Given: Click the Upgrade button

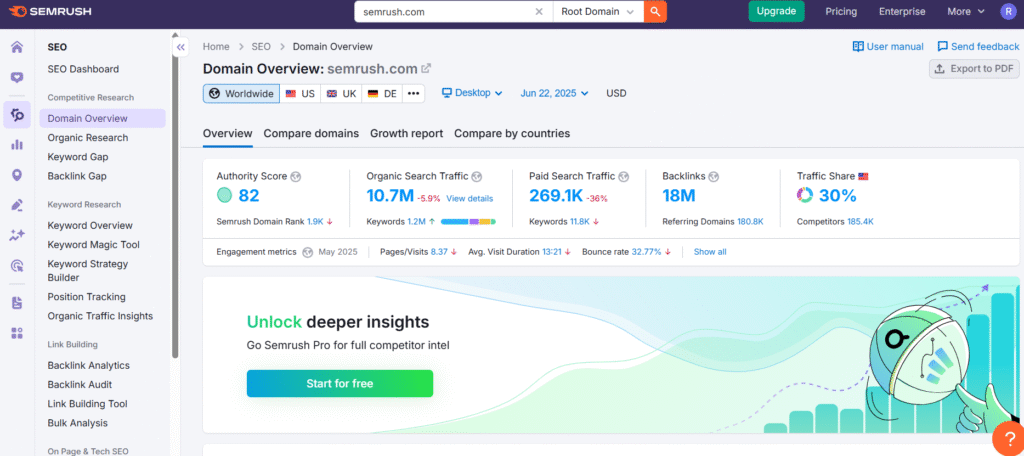Looking at the screenshot, I should pos(776,11).
